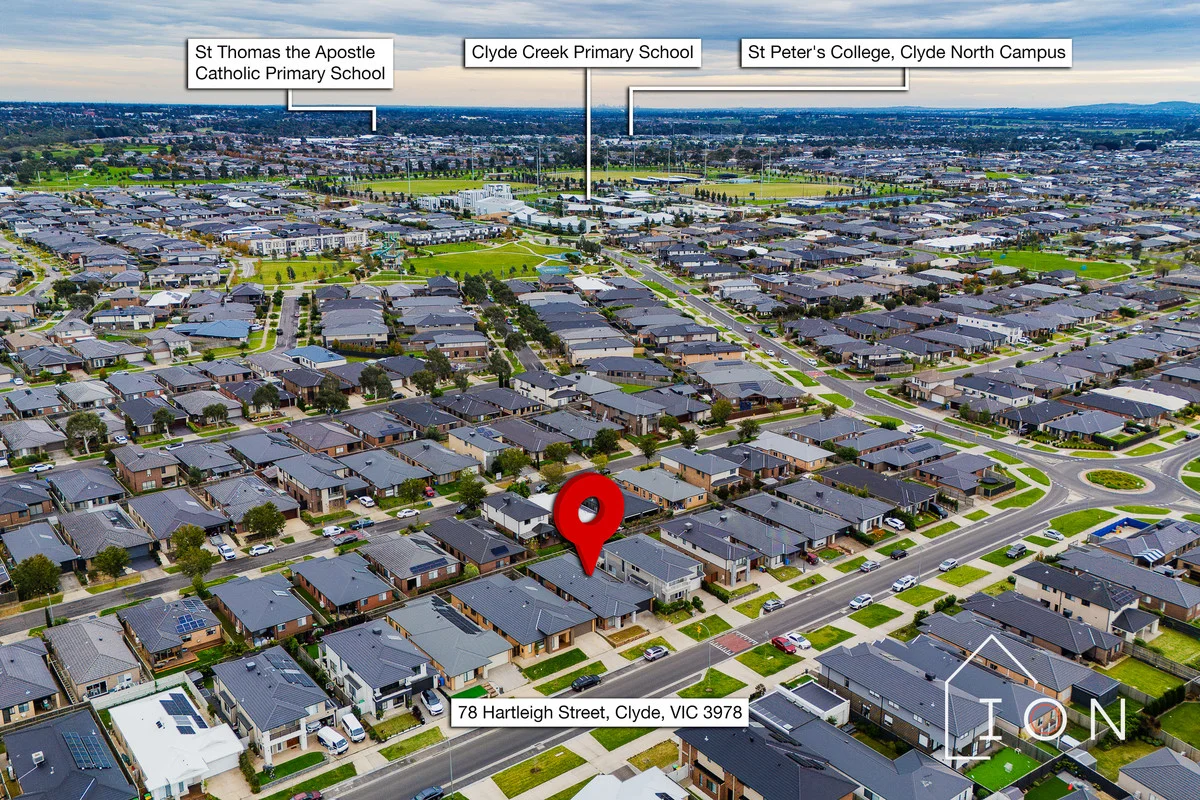1200x800 pixels.
Task: Select the large blue-roofed building
Action: (213, 329)
